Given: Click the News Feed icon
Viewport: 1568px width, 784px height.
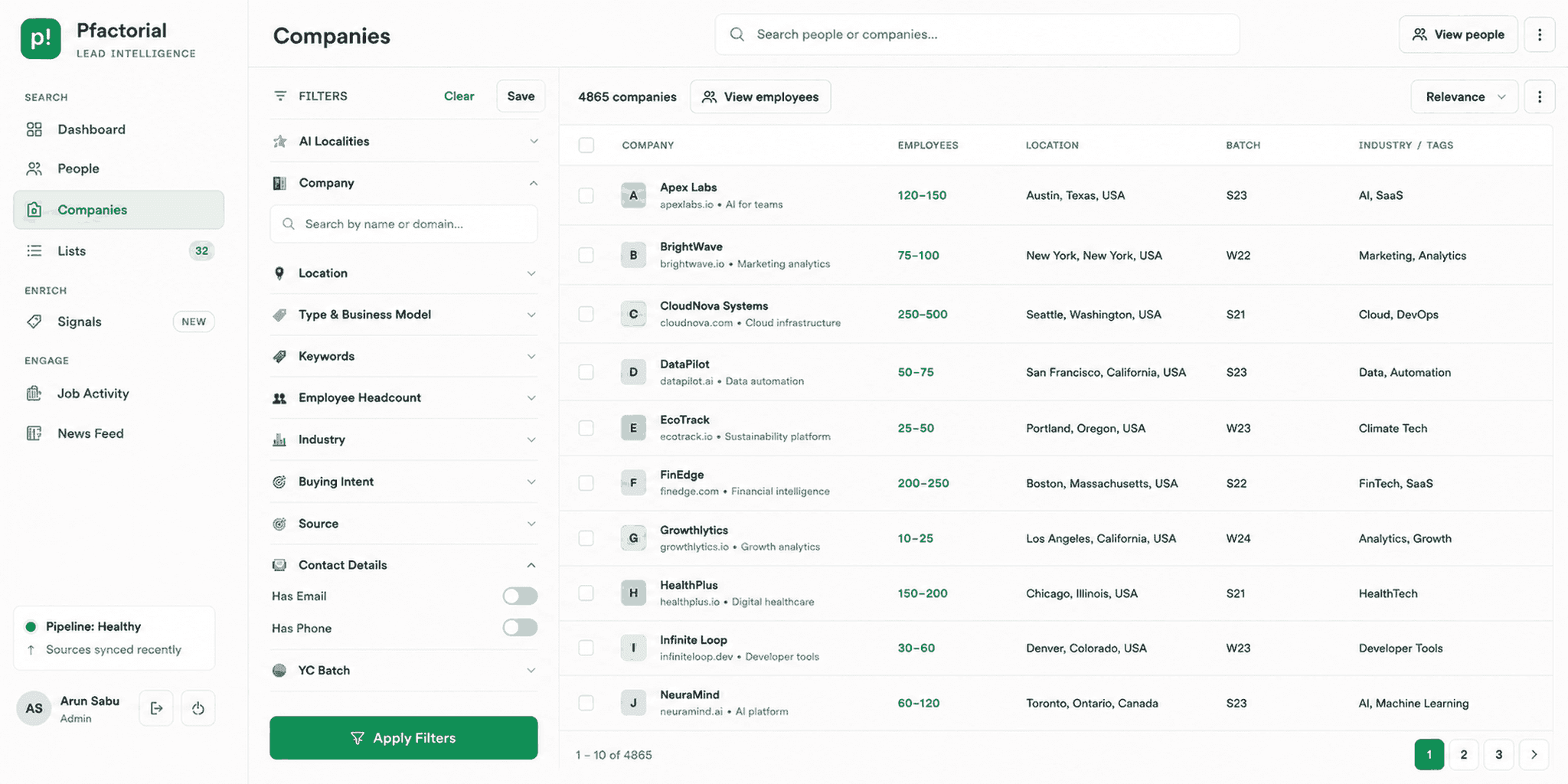Looking at the screenshot, I should pyautogui.click(x=34, y=433).
